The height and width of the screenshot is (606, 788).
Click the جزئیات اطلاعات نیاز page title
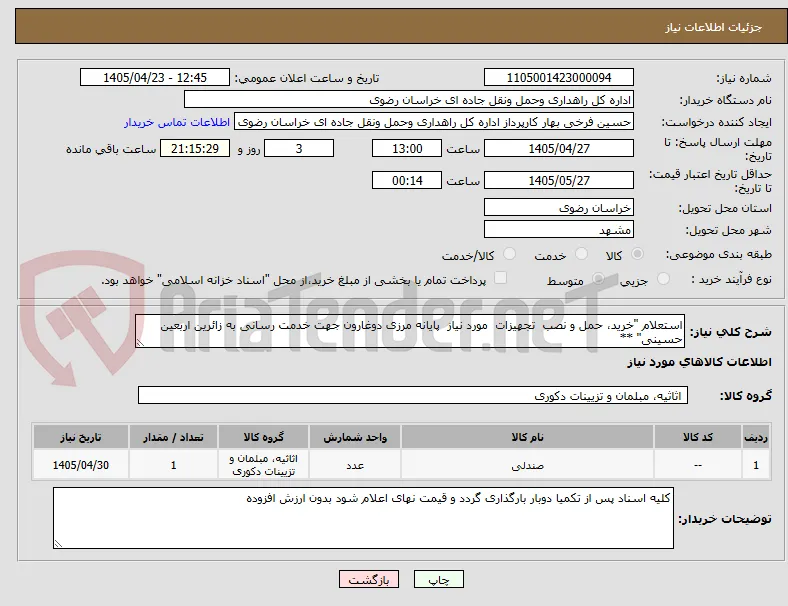(713, 27)
